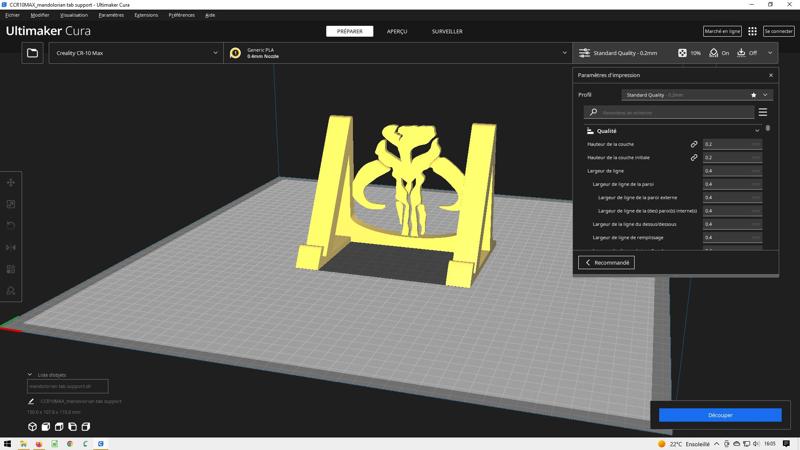This screenshot has width=800, height=450.
Task: Edit the Hauteur de la couche initiale value
Action: click(x=732, y=158)
